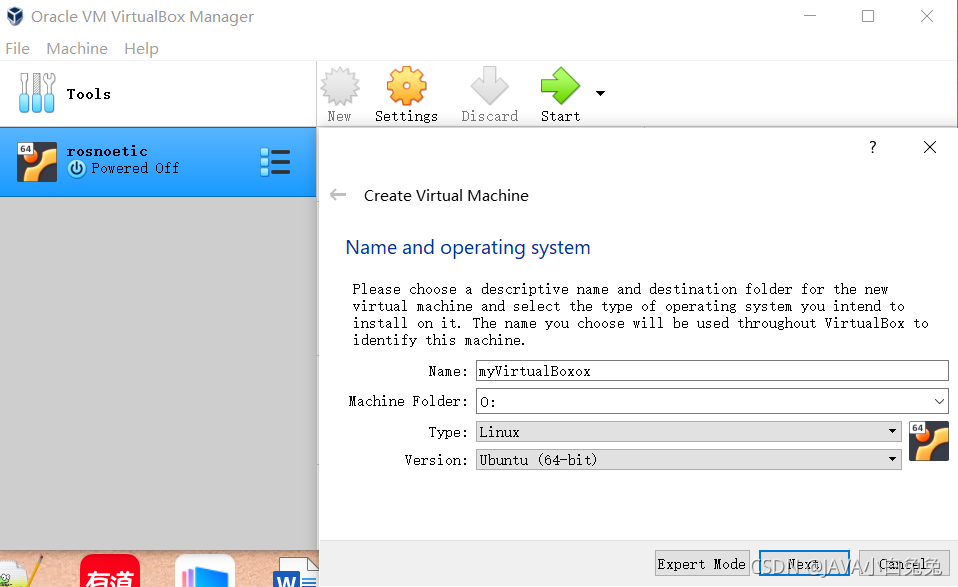The width and height of the screenshot is (958, 587).
Task: Minimize the VirtualBox Manager window
Action: [810, 16]
